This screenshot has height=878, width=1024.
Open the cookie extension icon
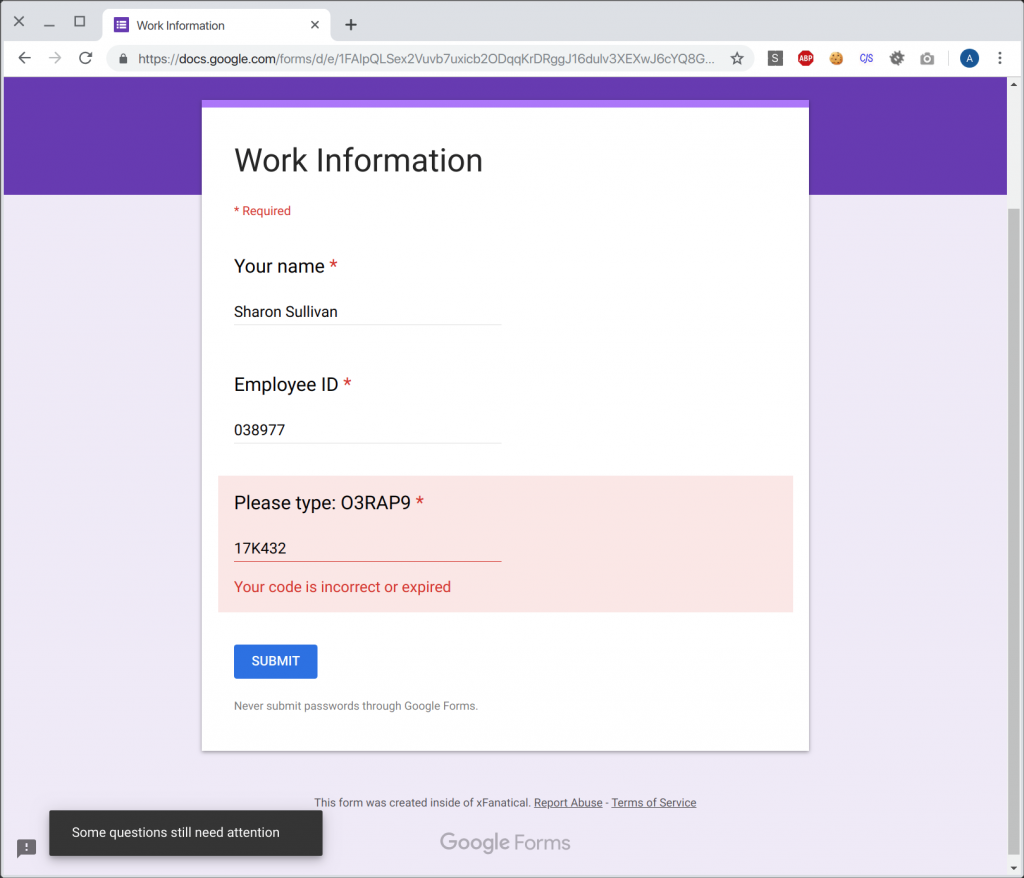[836, 58]
